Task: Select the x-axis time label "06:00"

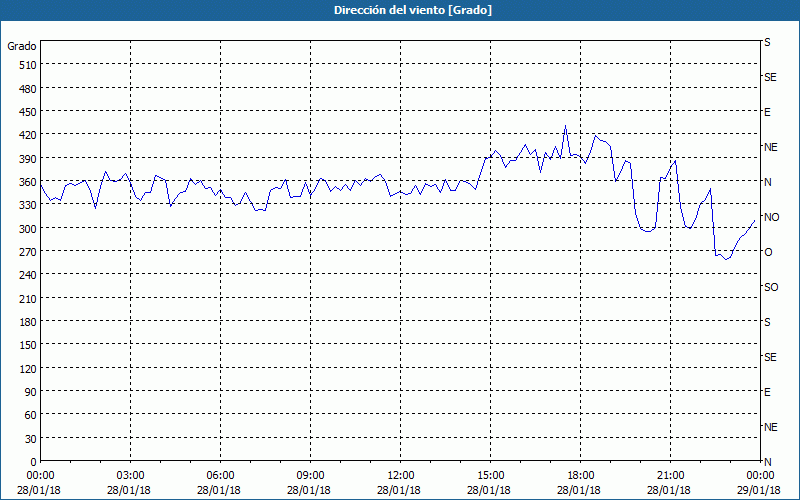Action: [x=220, y=476]
